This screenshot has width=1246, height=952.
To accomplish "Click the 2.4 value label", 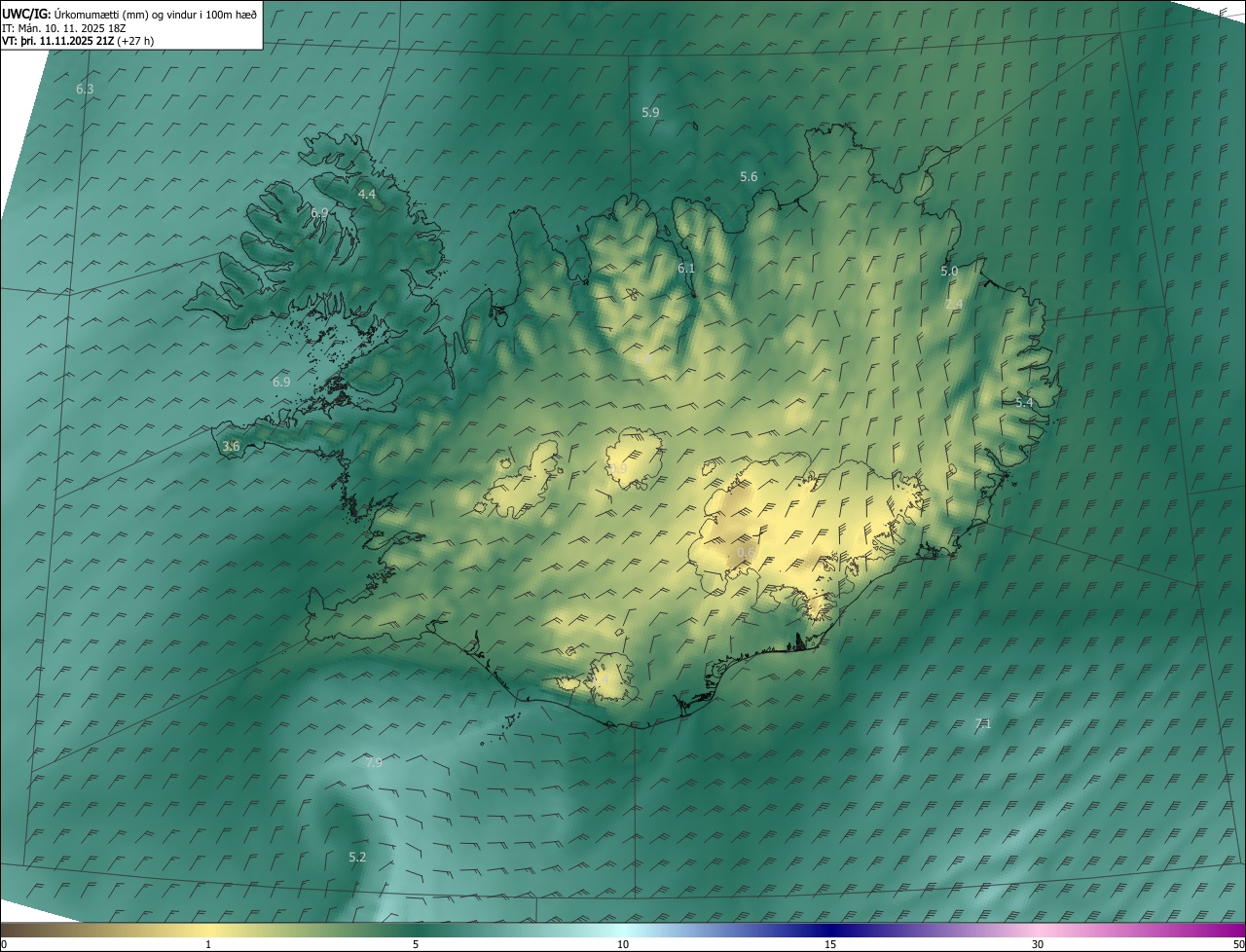I will 954,304.
